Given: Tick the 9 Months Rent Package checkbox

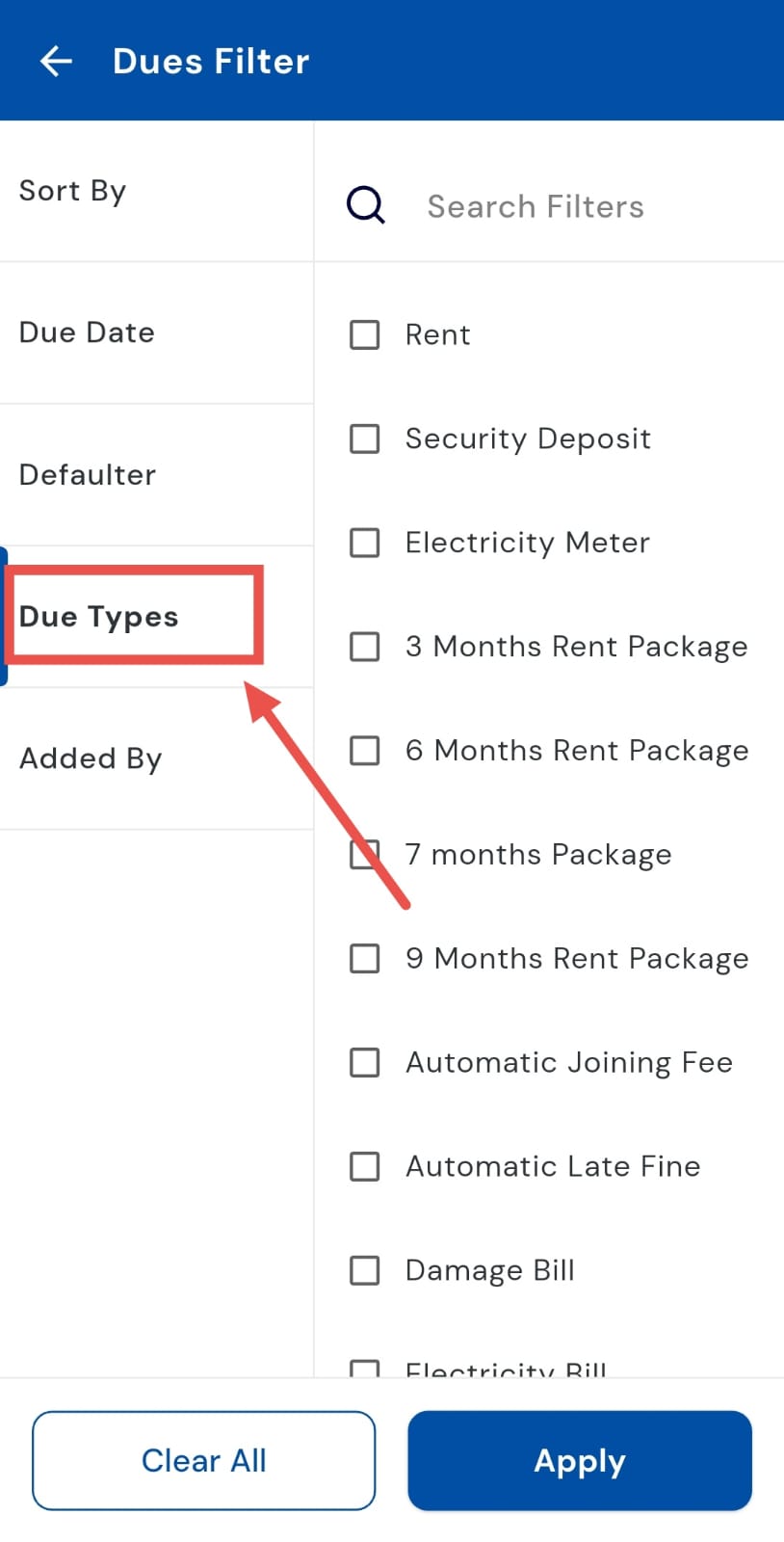Looking at the screenshot, I should pos(364,959).
